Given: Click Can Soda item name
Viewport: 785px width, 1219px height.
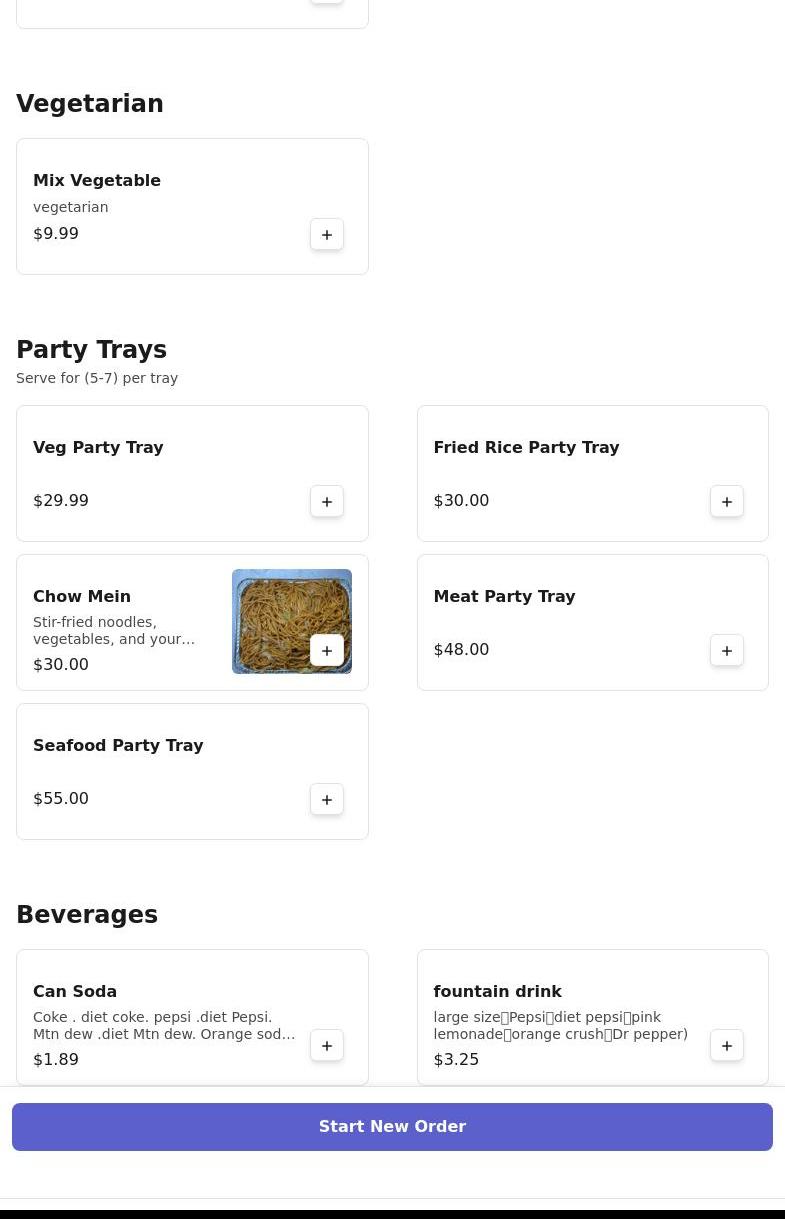Looking at the screenshot, I should [75, 992].
